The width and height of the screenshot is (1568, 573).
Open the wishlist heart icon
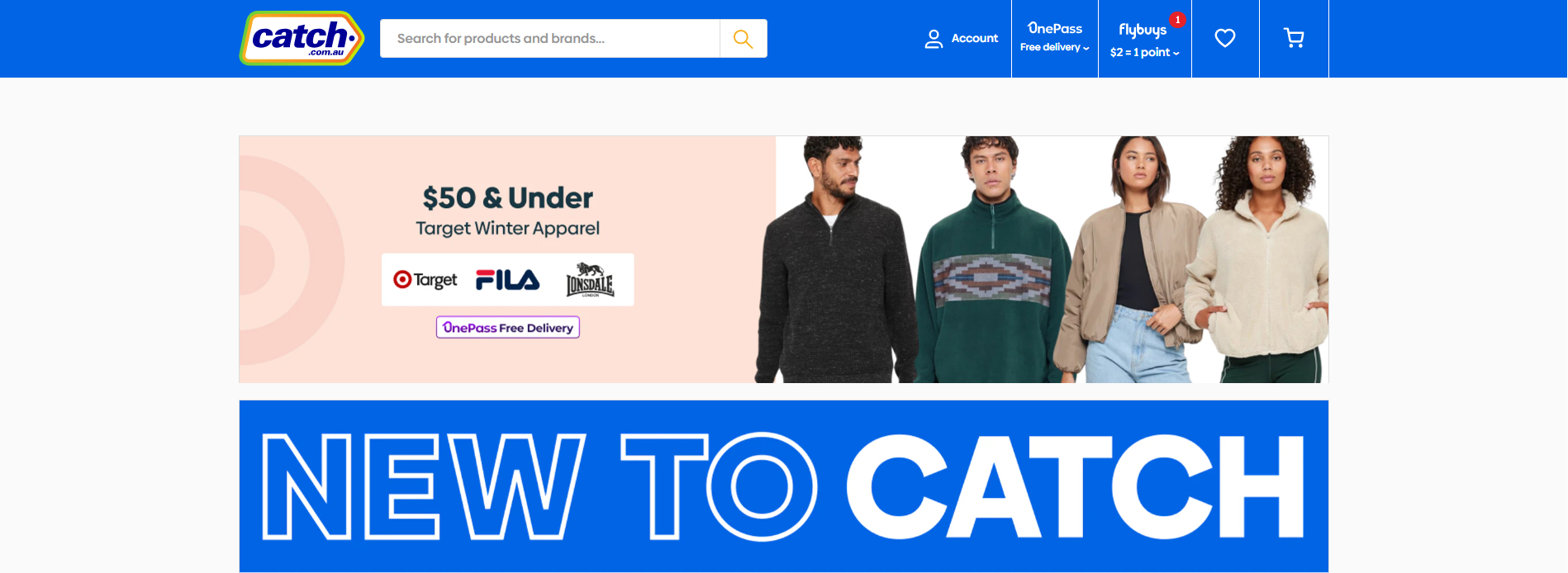click(x=1225, y=38)
